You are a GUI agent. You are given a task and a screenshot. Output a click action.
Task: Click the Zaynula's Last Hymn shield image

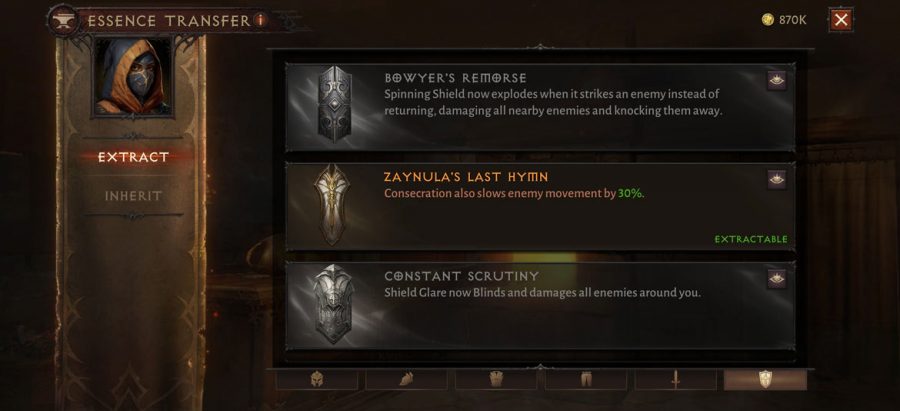[x=332, y=205]
